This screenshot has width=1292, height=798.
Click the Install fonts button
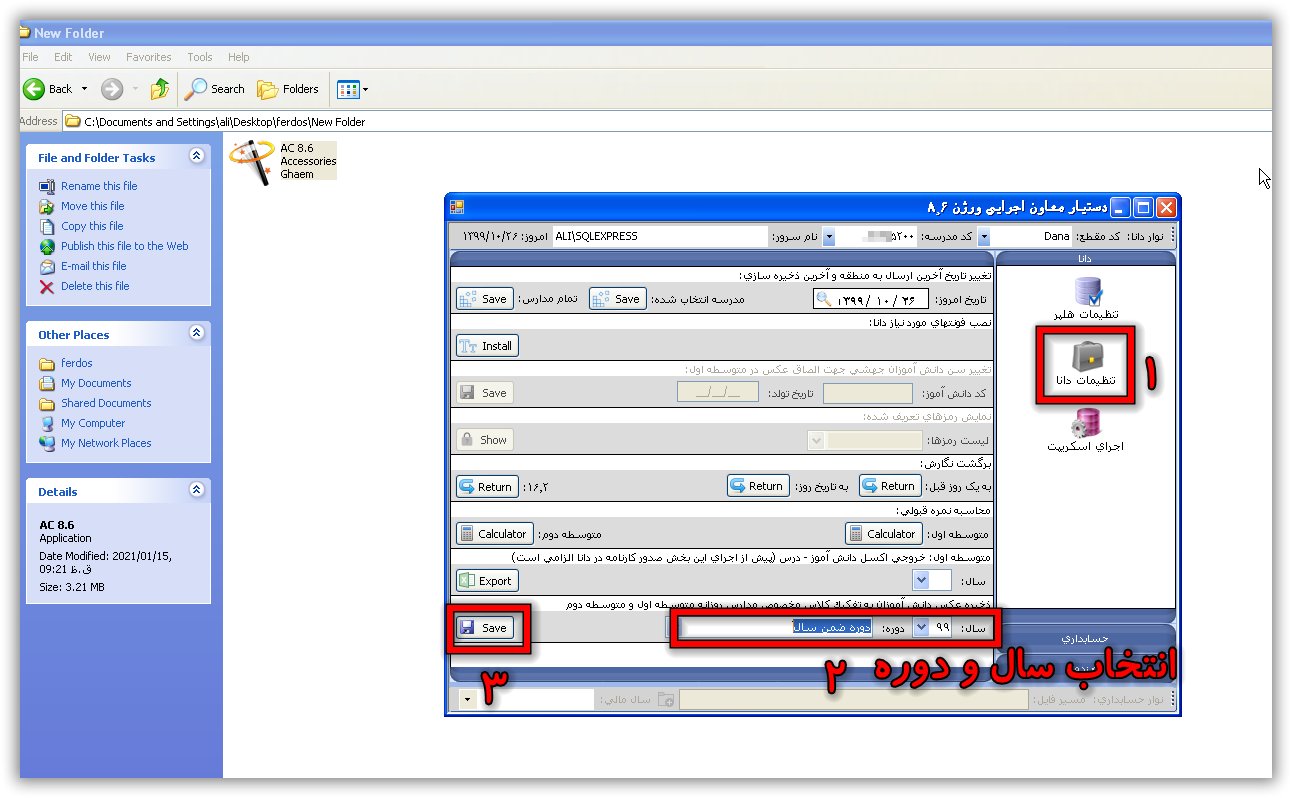[487, 346]
